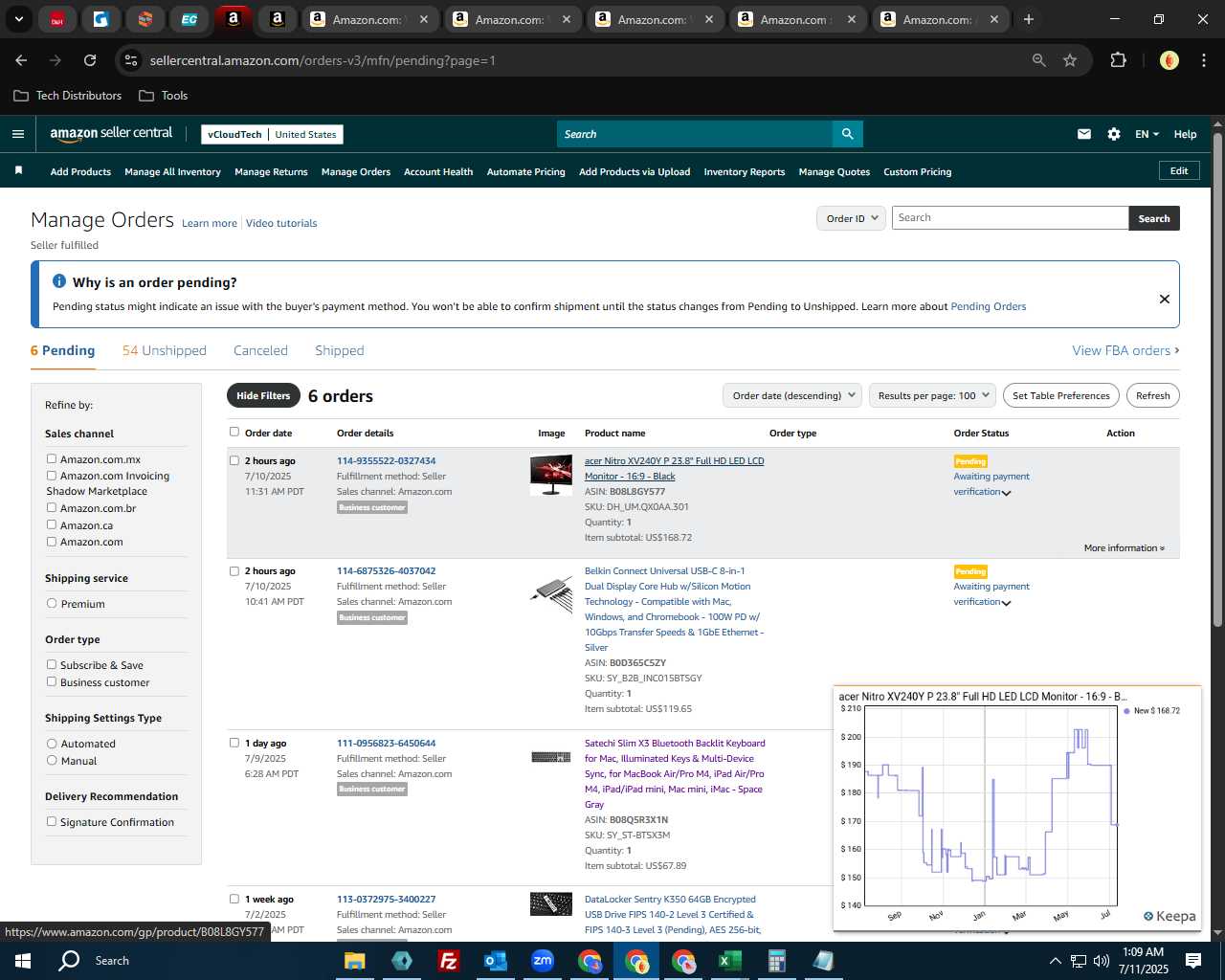Image resolution: width=1225 pixels, height=980 pixels.
Task: Close the pending order info banner
Action: 1165,299
